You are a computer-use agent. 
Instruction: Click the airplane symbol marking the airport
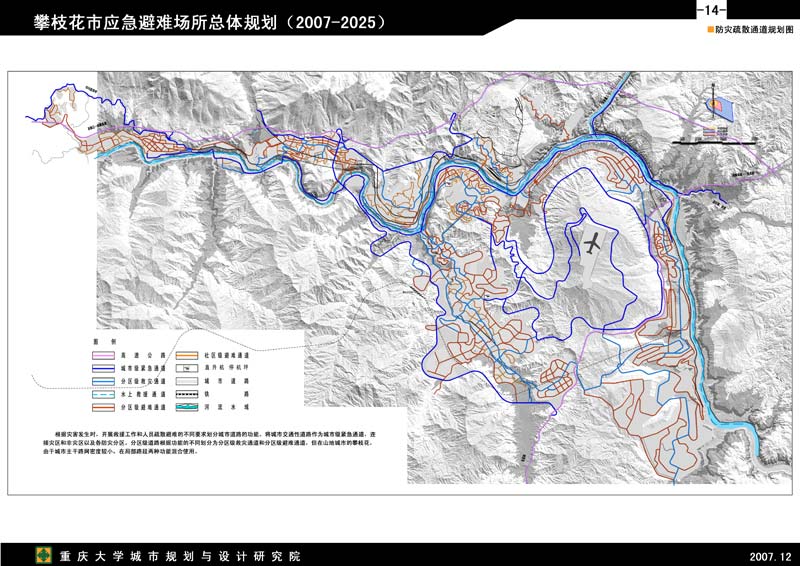(x=592, y=243)
